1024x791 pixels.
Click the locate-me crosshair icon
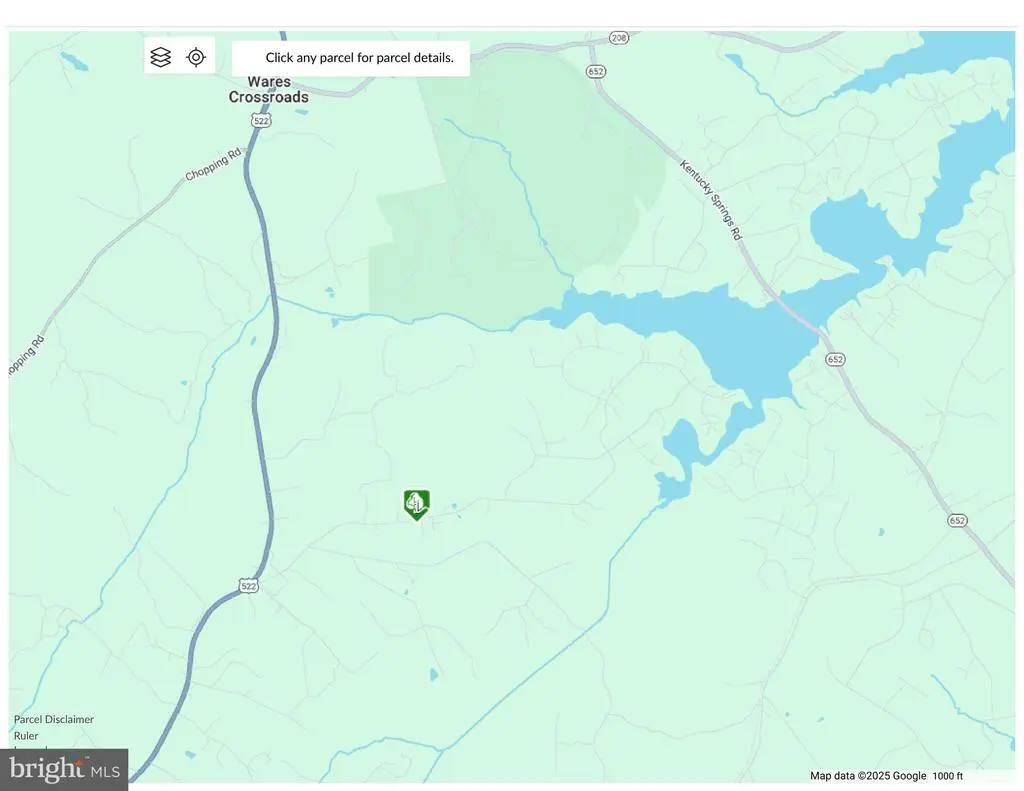[196, 57]
